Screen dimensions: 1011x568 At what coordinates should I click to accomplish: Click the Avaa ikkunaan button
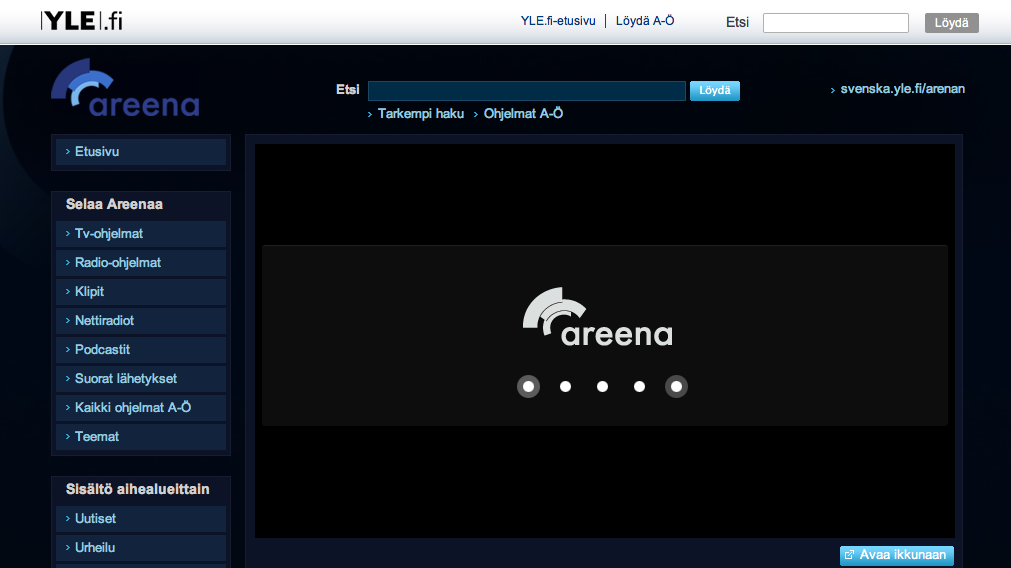896,555
